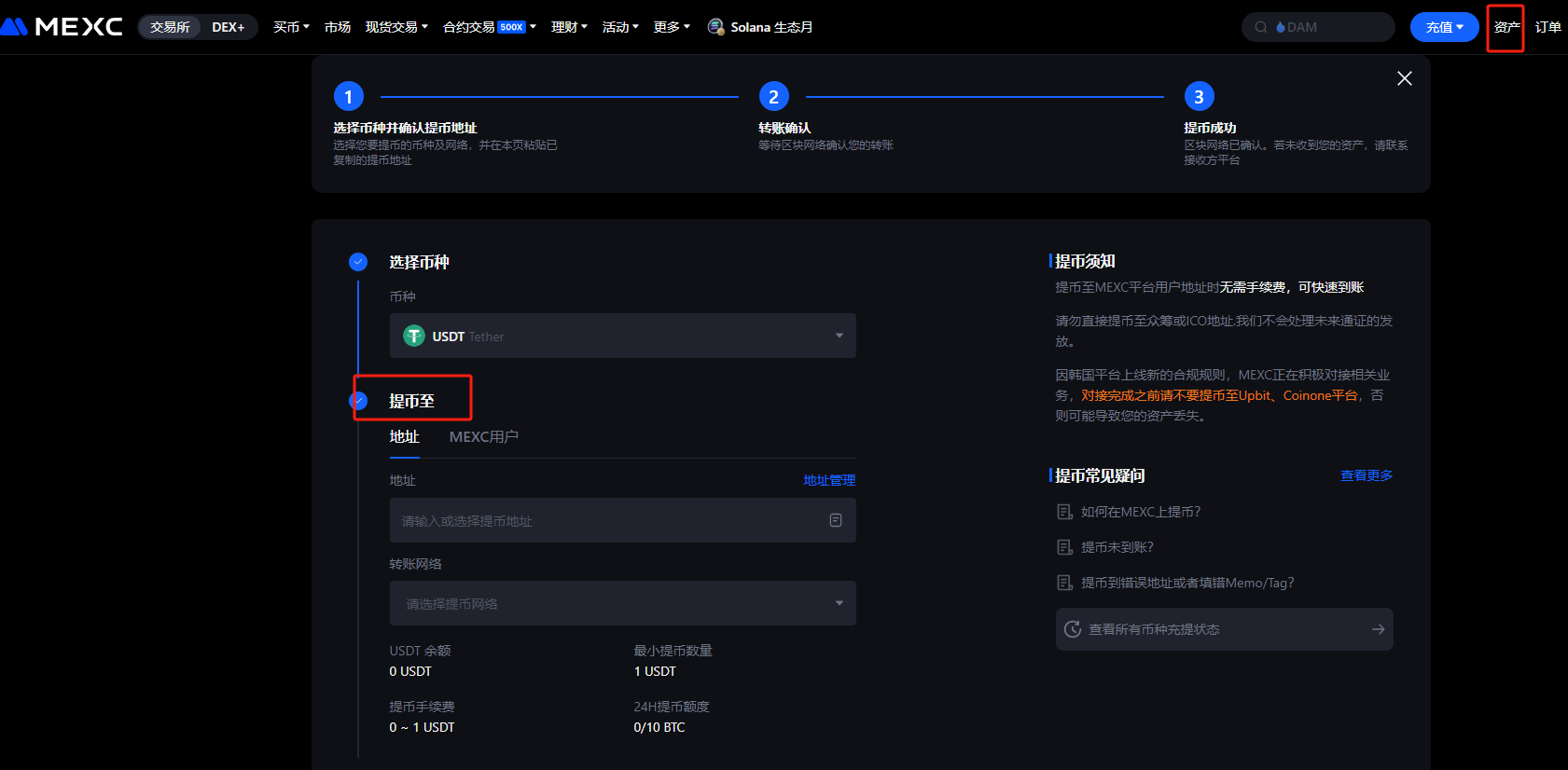The height and width of the screenshot is (770, 1568).
Task: Click the 提币常见疑问 heading
Action: point(1100,475)
